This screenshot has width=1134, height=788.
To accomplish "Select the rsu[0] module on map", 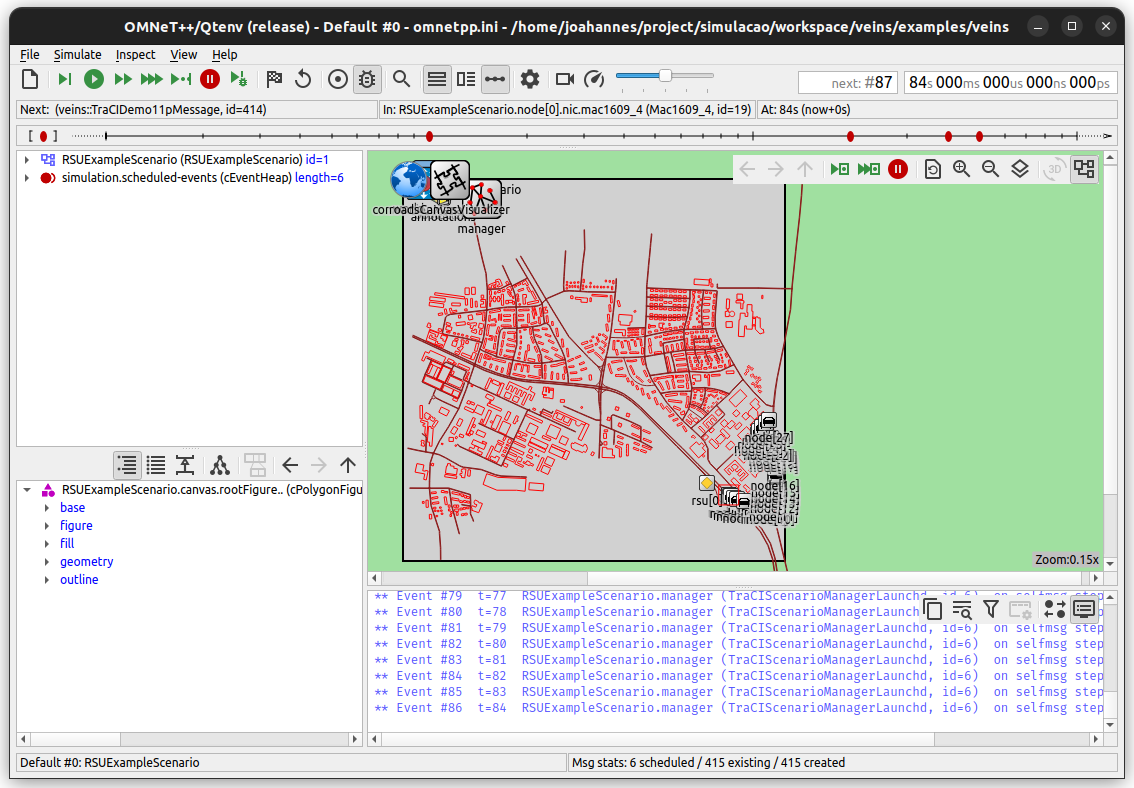I will (707, 483).
